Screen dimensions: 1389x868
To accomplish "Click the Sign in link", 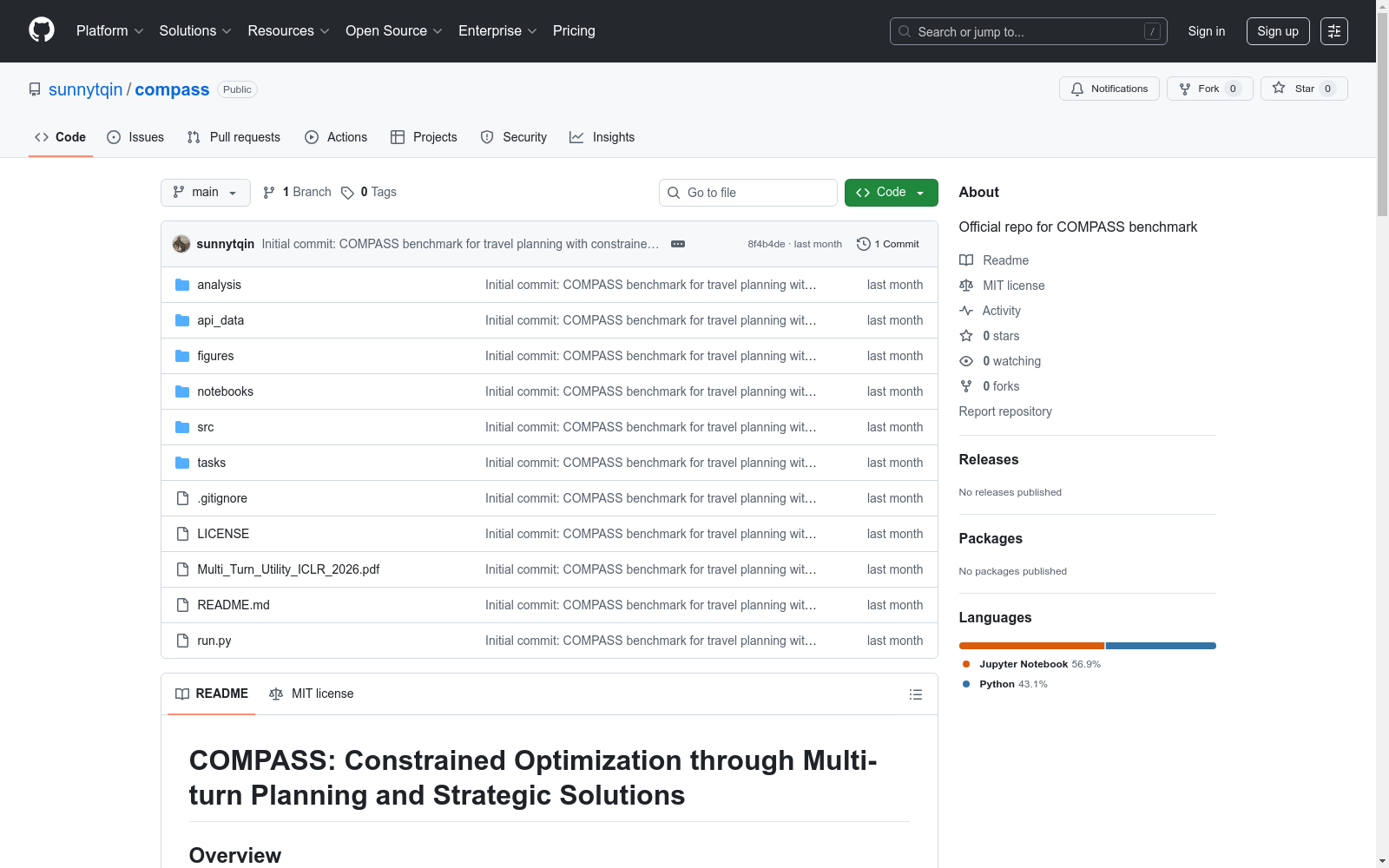I will [1207, 31].
